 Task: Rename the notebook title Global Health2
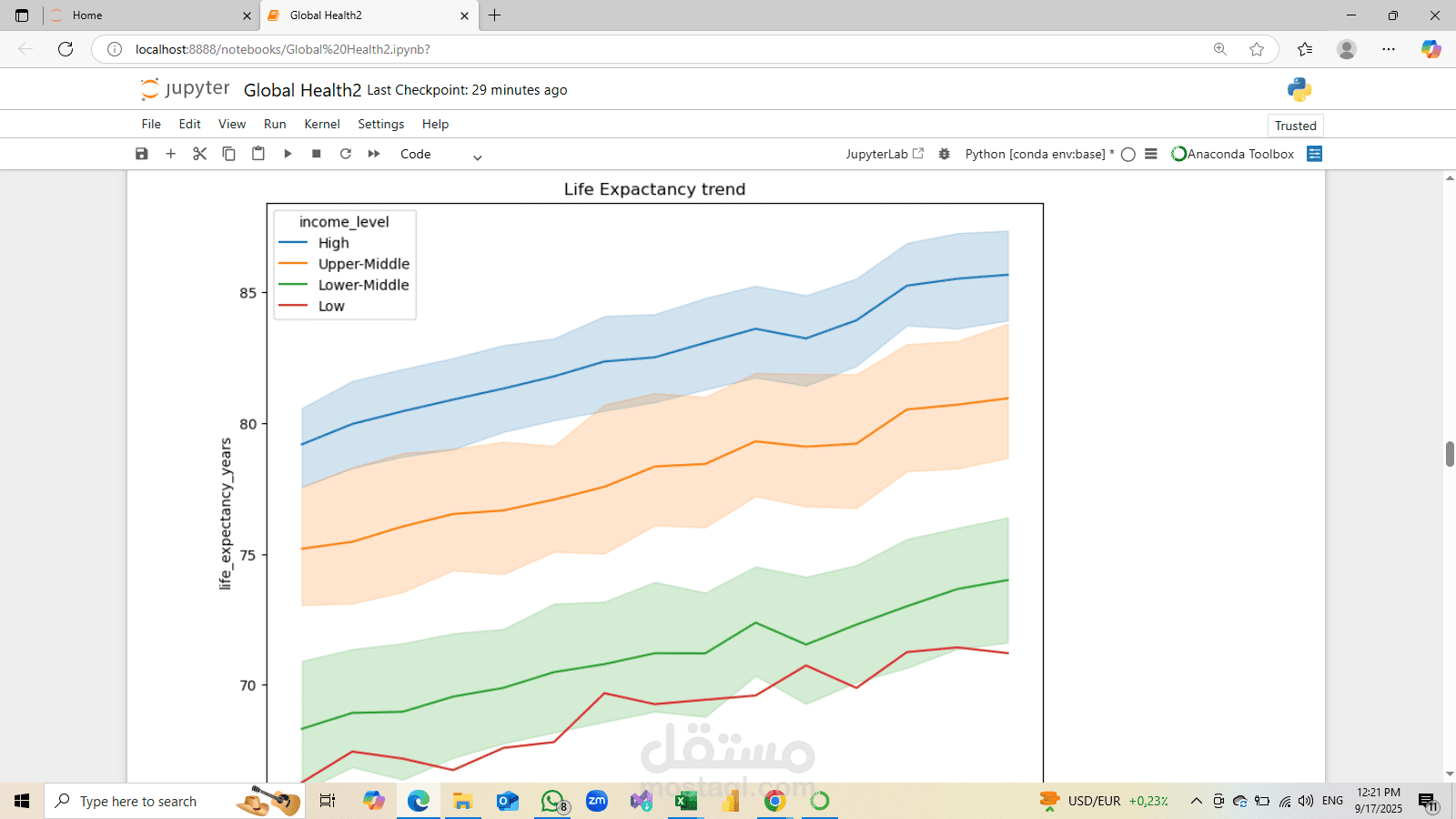point(302,90)
